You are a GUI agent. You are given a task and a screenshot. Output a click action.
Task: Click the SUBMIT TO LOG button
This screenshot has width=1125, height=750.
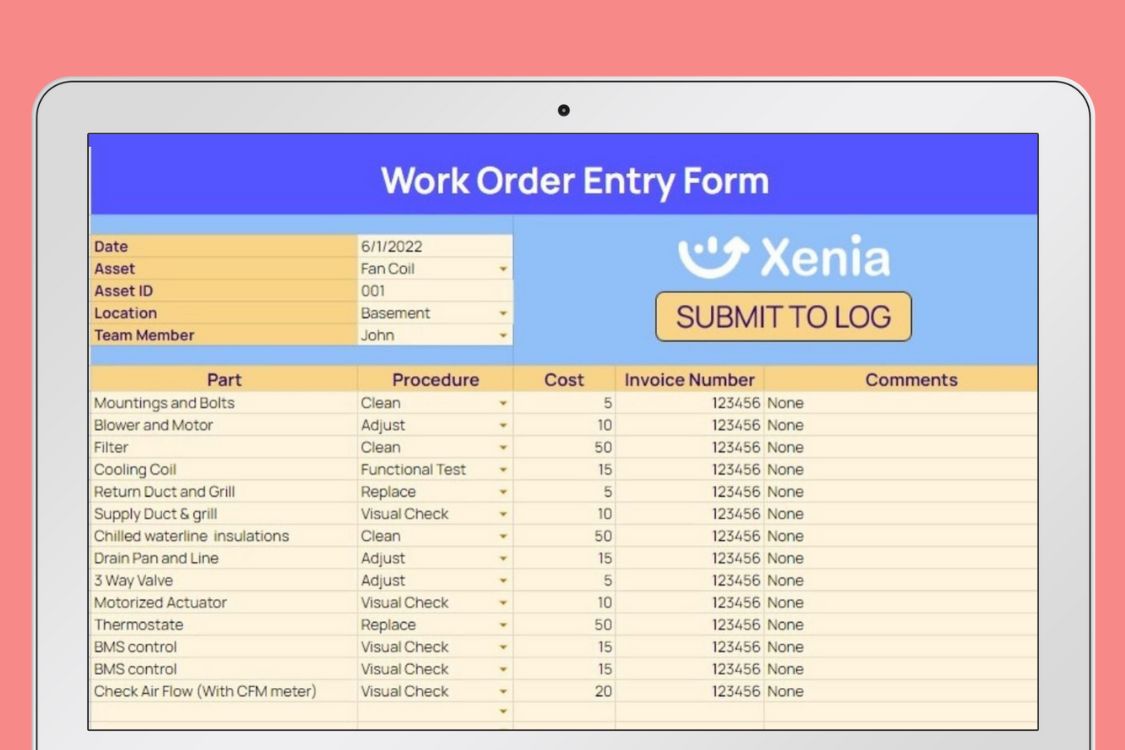tap(783, 316)
